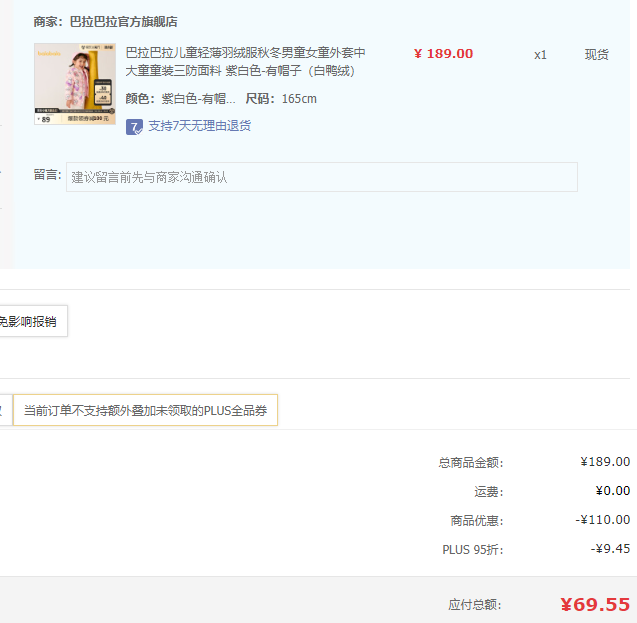
Task: Click the PLUS 95折 label
Action: click(473, 549)
